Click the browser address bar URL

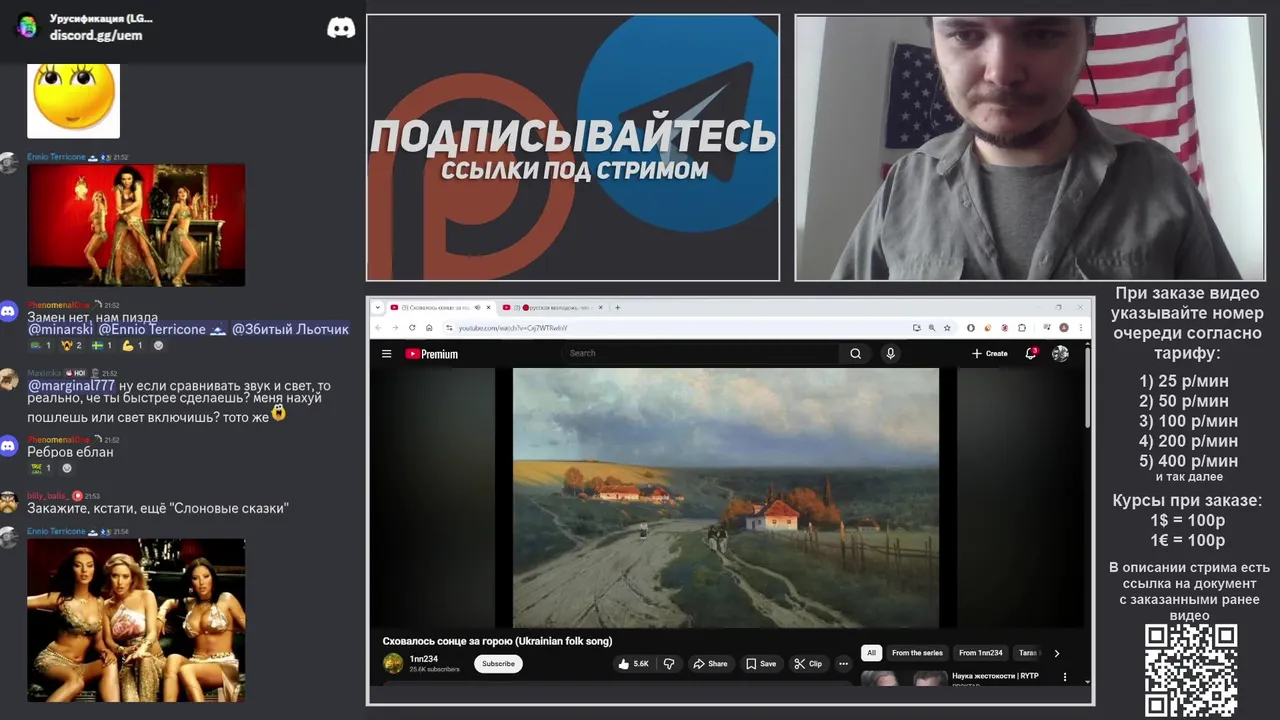click(x=511, y=327)
